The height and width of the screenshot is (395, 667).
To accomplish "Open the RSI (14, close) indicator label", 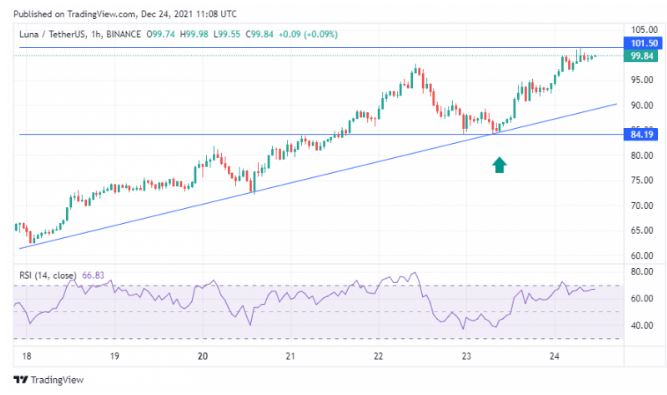I will point(48,276).
